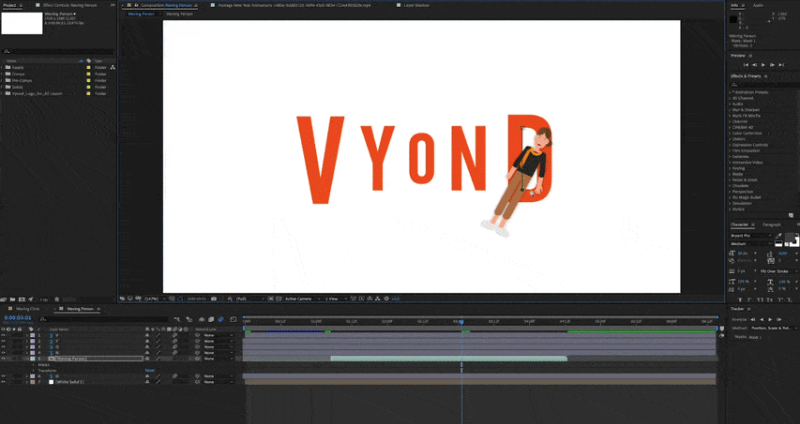The height and width of the screenshot is (424, 800).
Task: Switch to the Project panel tab
Action: [x=10, y=5]
